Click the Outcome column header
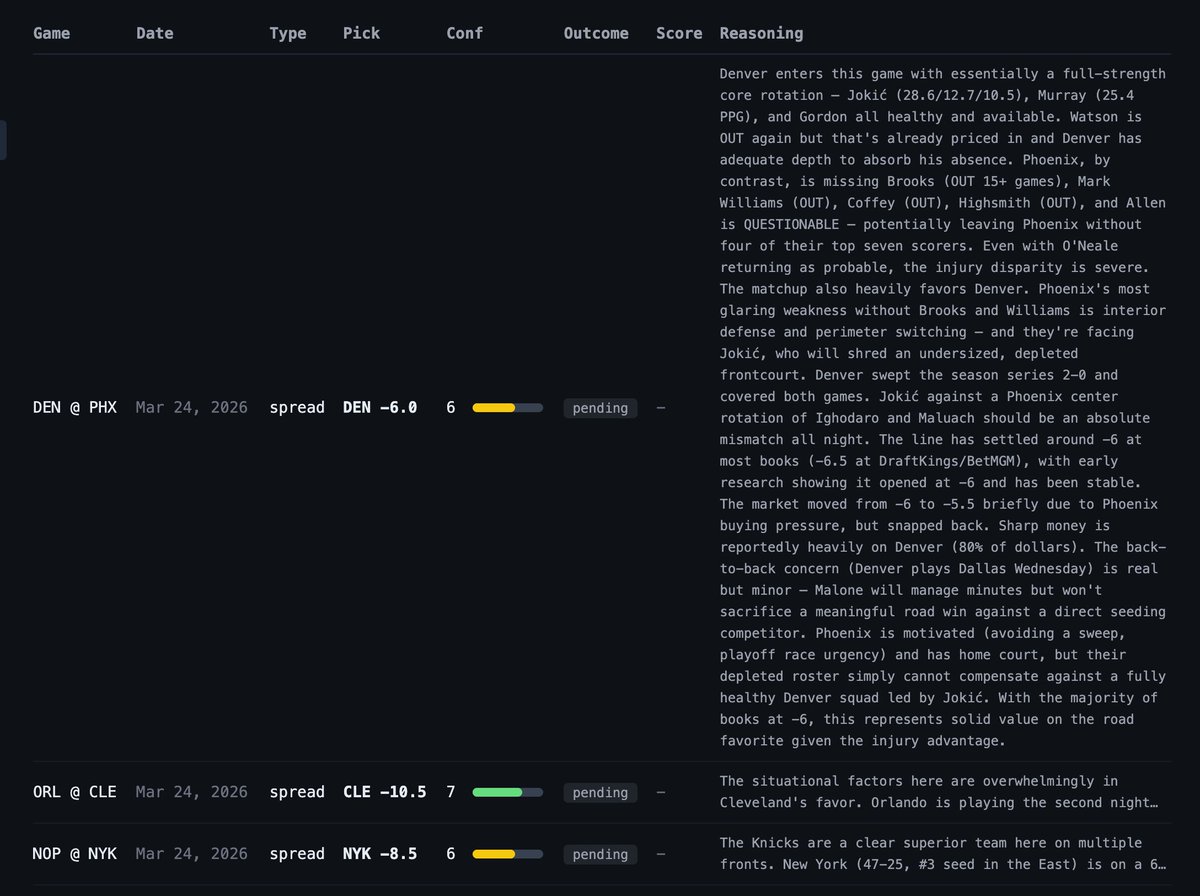1200x896 pixels. click(596, 33)
